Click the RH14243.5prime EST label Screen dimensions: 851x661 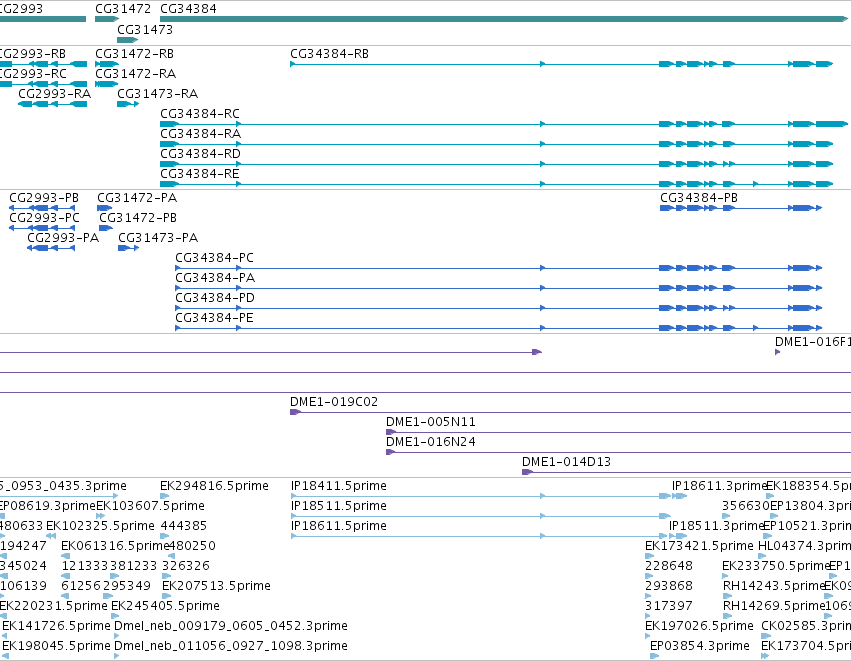pos(773,587)
